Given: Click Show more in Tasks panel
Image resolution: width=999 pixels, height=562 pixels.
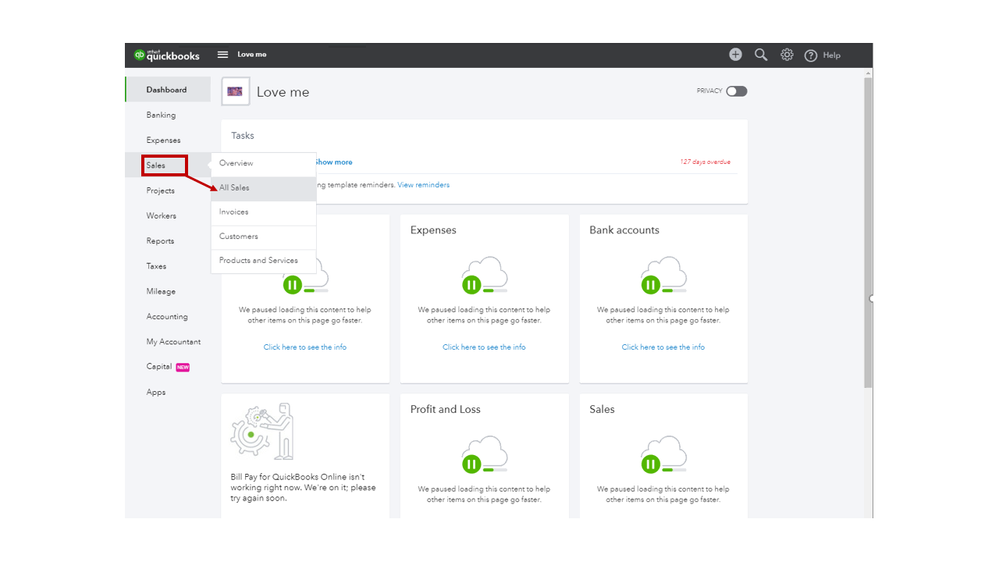Looking at the screenshot, I should pos(333,162).
